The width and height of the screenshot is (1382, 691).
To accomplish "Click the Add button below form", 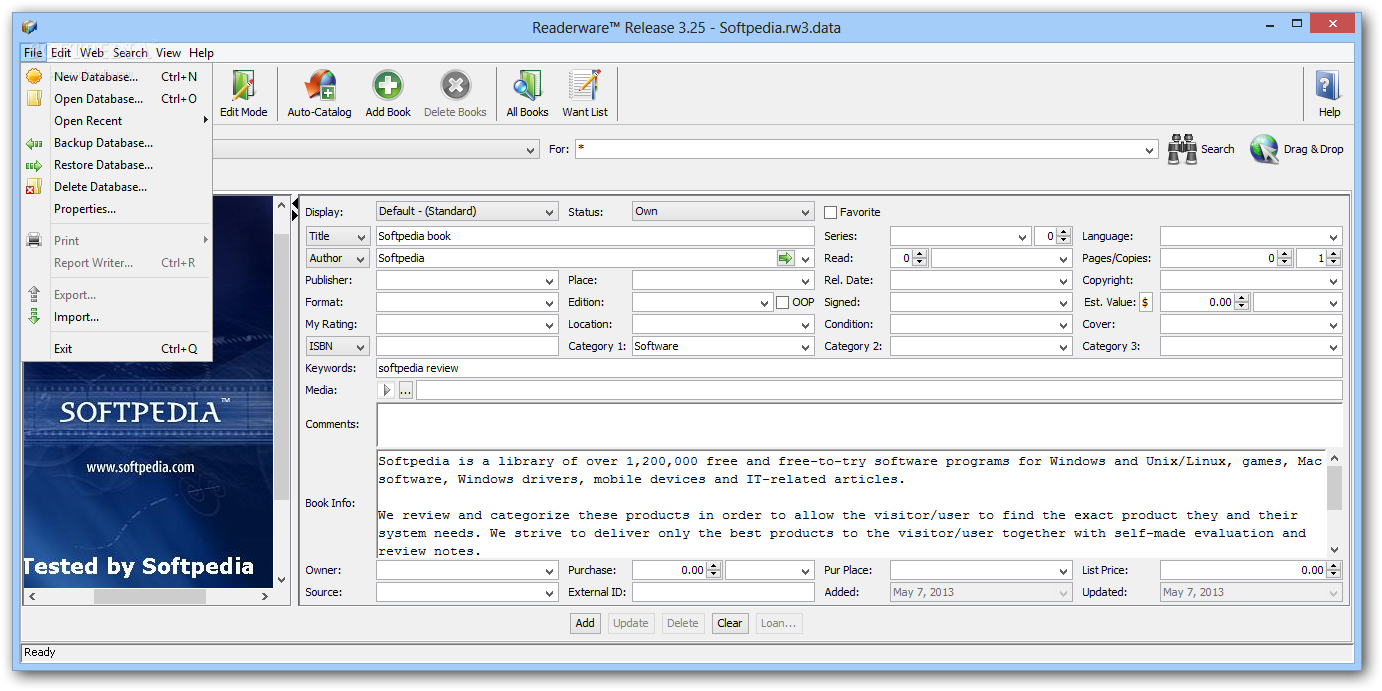I will coord(585,623).
